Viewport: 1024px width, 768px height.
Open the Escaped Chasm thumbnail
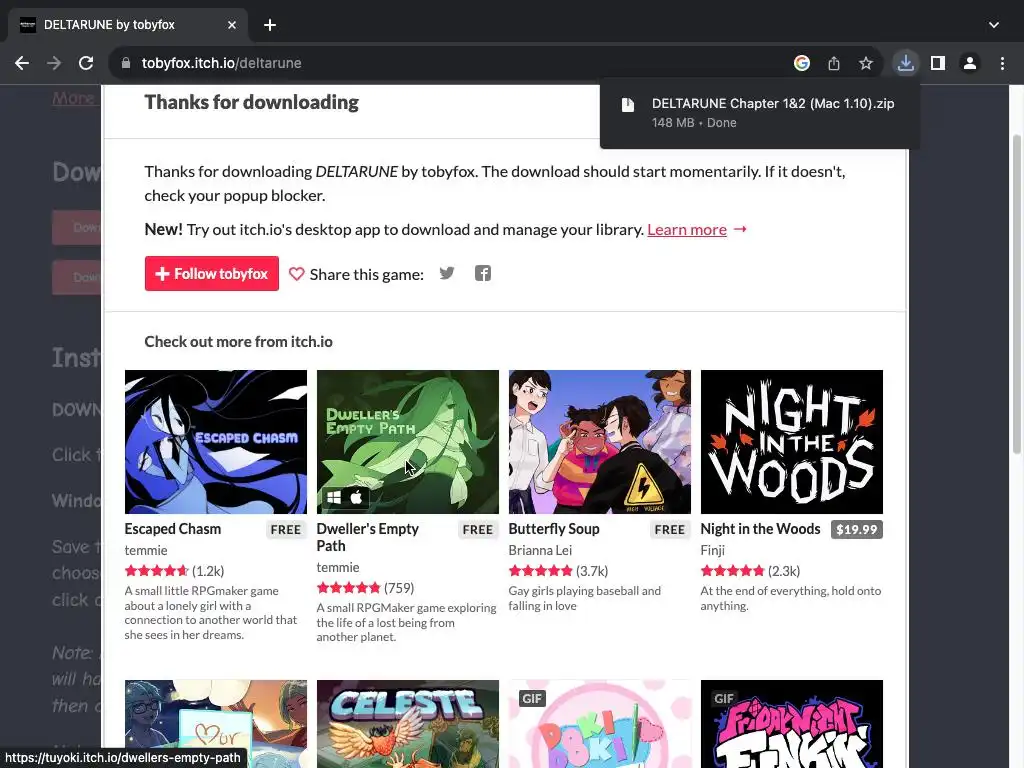[x=216, y=442]
